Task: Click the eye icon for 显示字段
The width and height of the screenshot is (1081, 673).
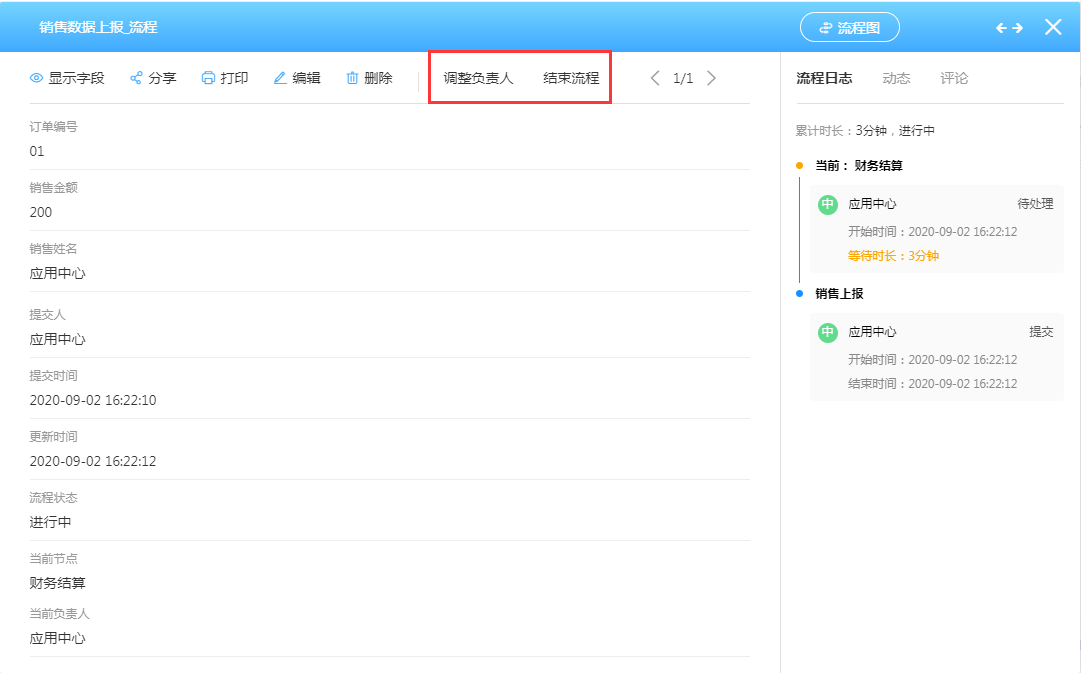Action: click(x=37, y=78)
